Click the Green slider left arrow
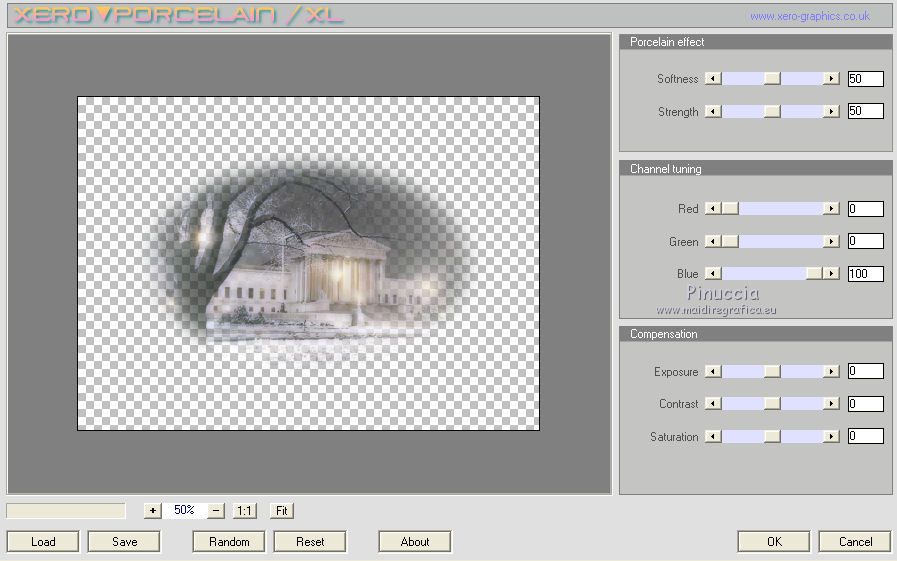 point(713,241)
